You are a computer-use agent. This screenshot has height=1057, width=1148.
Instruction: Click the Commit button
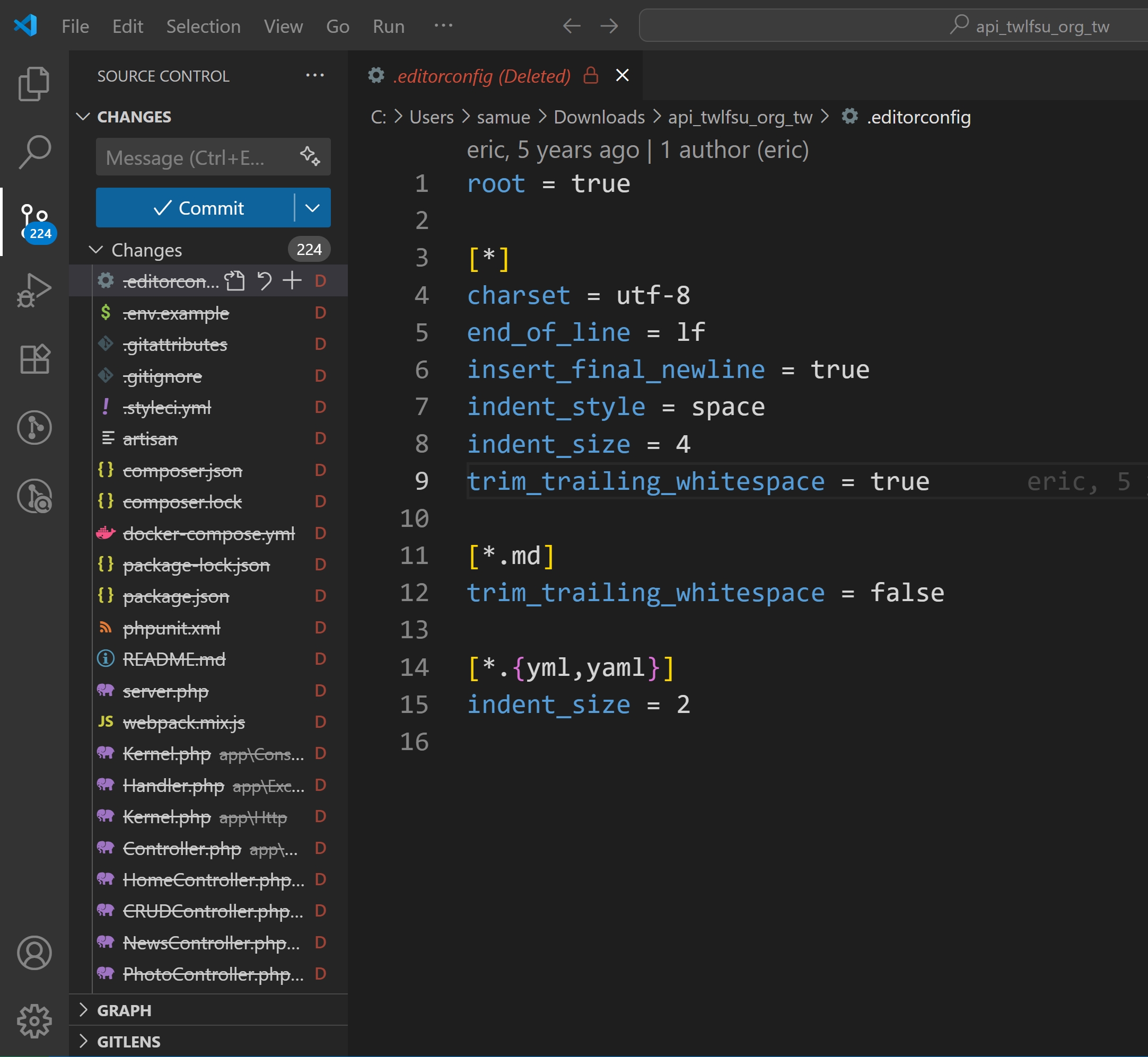[195, 208]
